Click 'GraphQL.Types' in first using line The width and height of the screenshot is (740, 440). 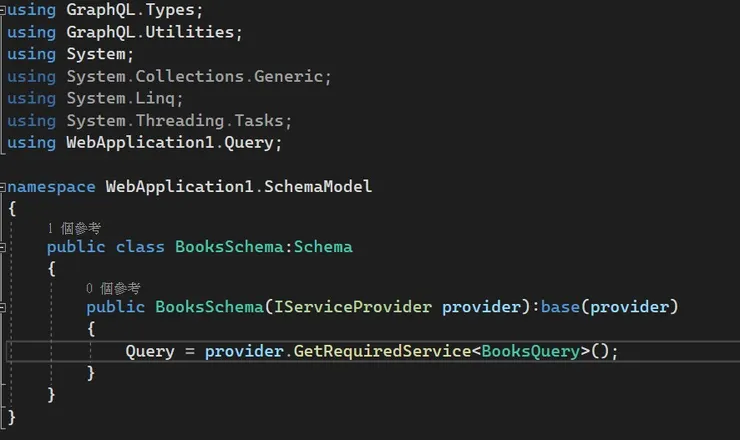[x=130, y=10]
